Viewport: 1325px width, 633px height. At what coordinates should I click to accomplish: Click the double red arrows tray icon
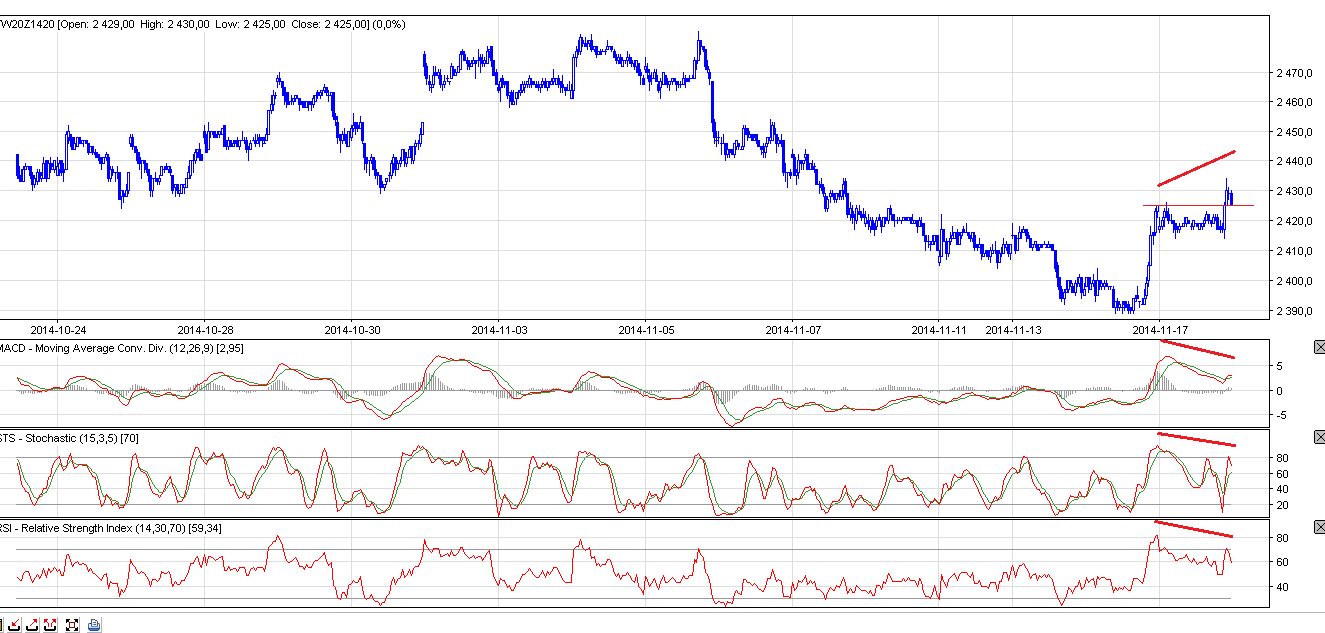pyautogui.click(x=50, y=625)
